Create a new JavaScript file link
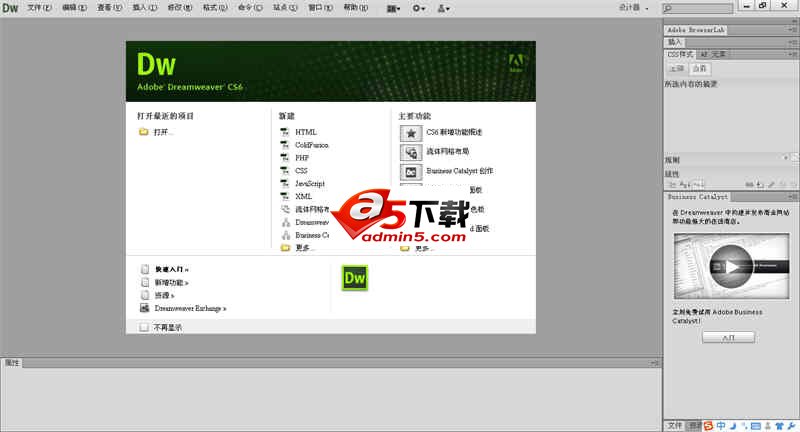800x432 pixels. pyautogui.click(x=310, y=184)
